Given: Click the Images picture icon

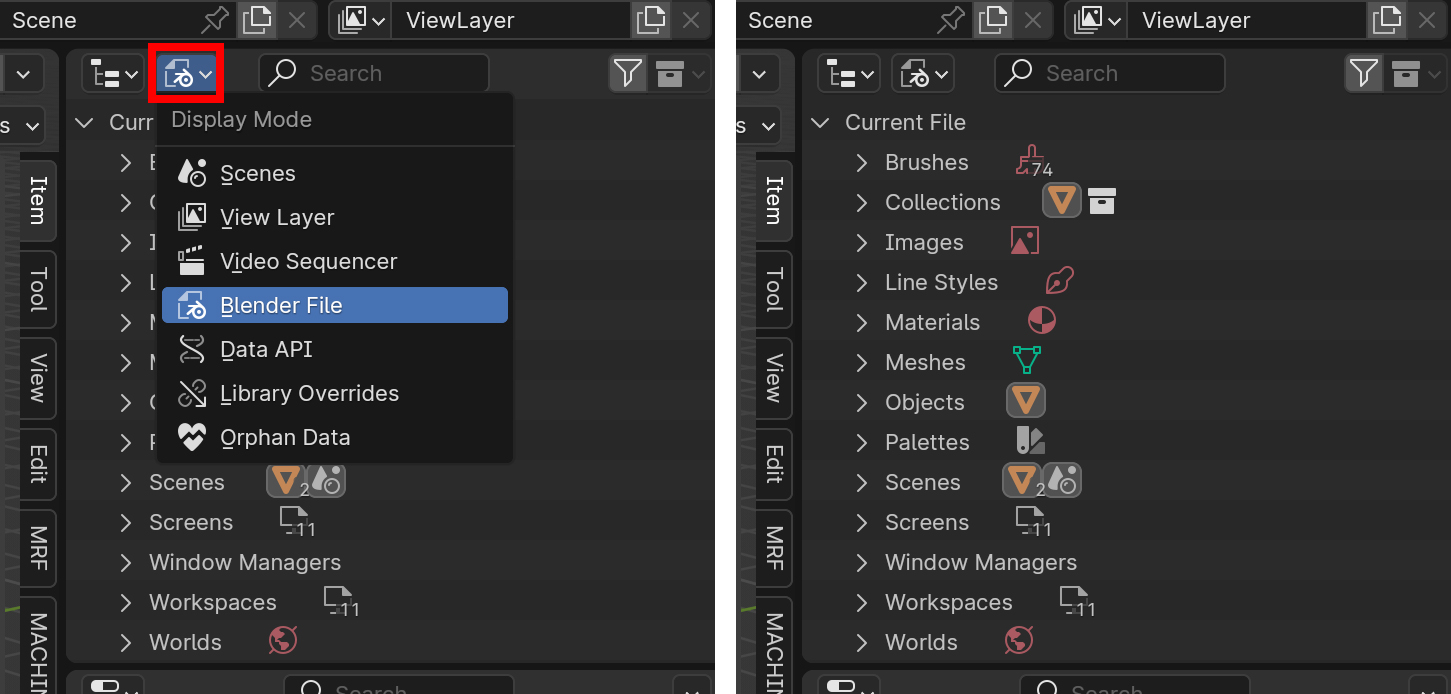Looking at the screenshot, I should 1025,240.
